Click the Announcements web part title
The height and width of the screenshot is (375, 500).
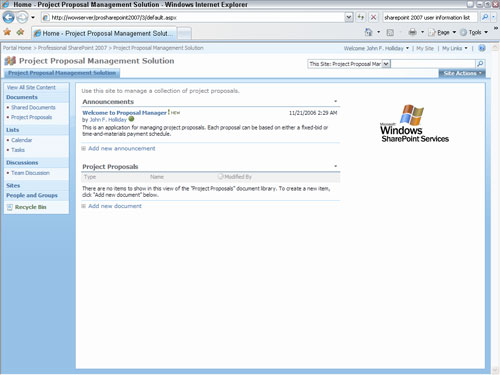[x=108, y=102]
